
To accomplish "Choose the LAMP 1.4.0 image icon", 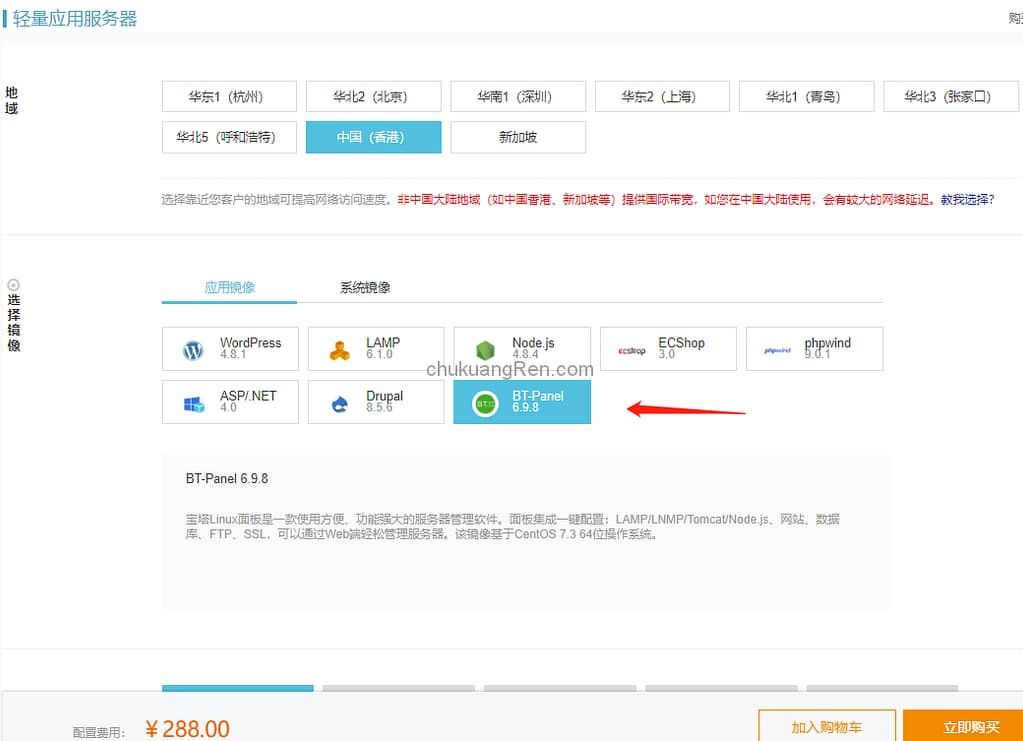I will click(x=376, y=348).
